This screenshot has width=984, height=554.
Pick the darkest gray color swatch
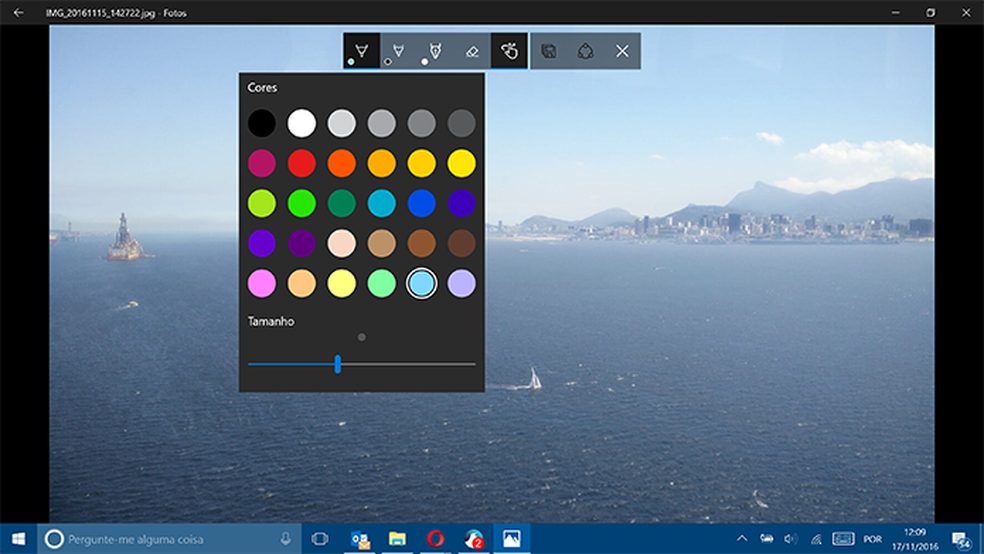461,123
